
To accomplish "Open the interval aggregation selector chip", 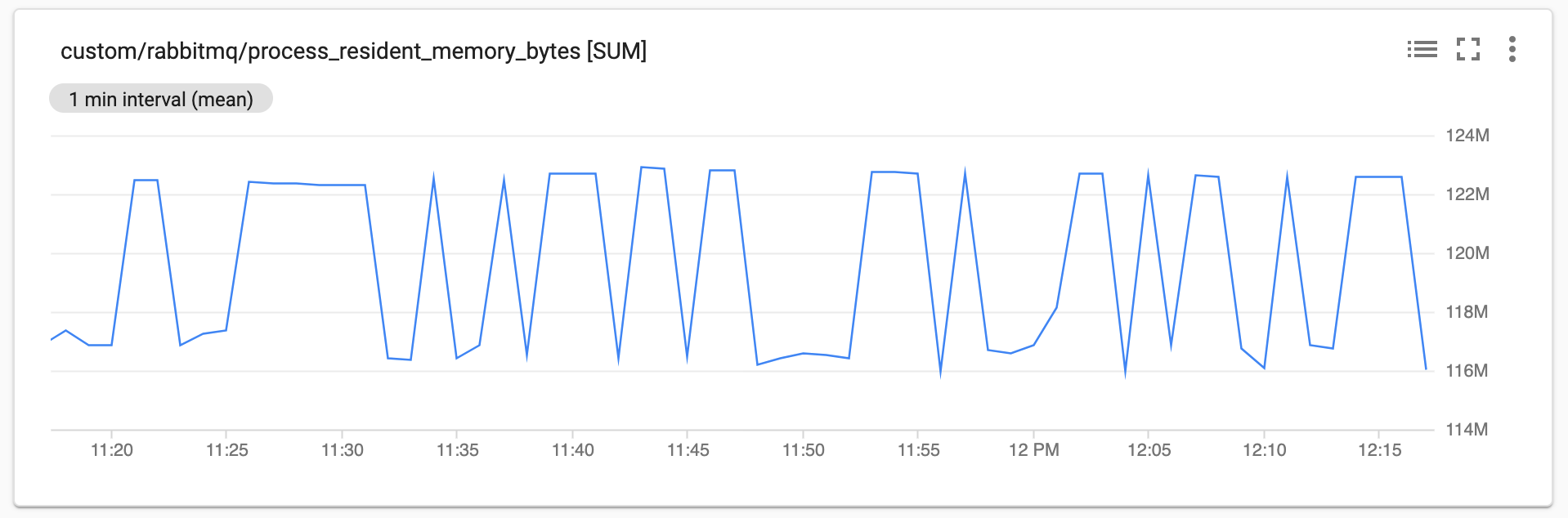I will [x=161, y=98].
